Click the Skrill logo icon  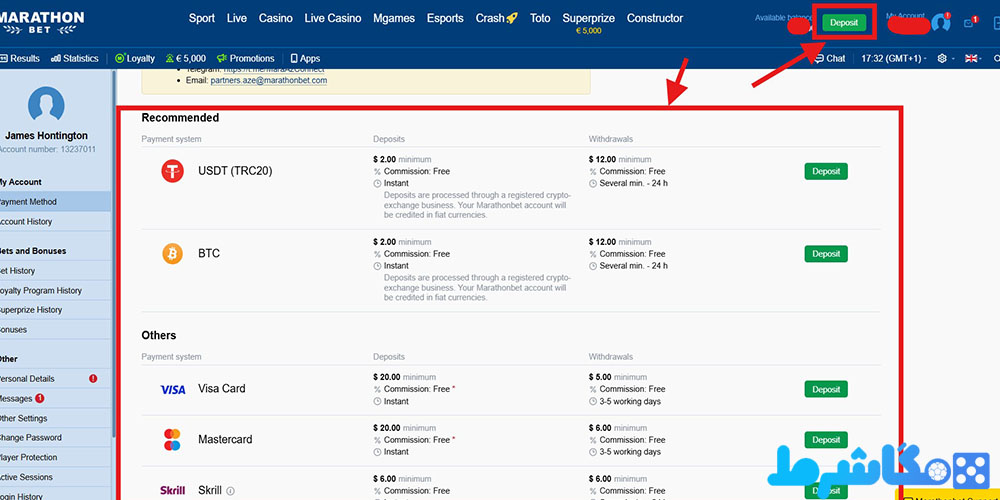172,490
